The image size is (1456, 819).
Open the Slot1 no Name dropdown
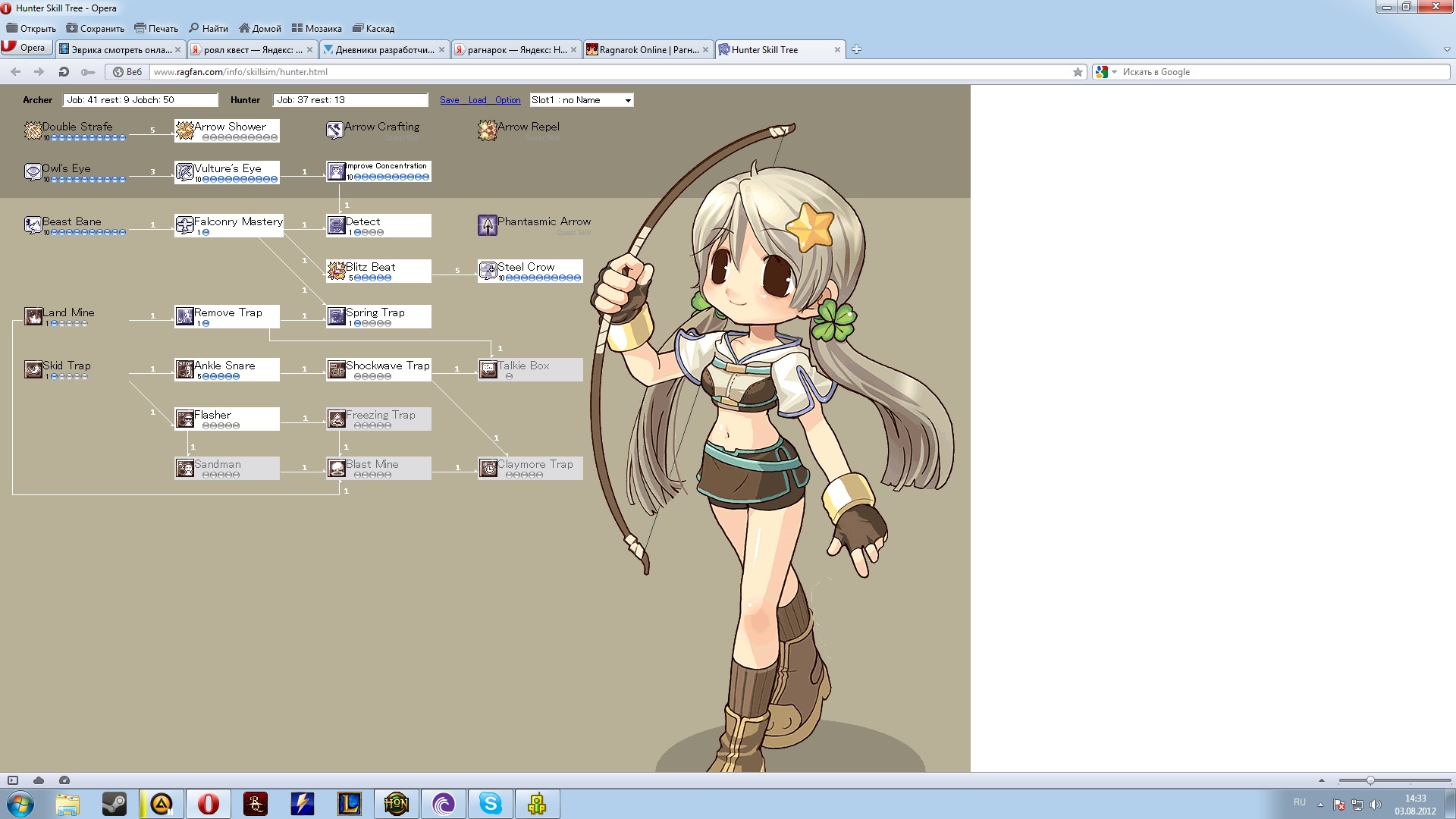pos(582,100)
